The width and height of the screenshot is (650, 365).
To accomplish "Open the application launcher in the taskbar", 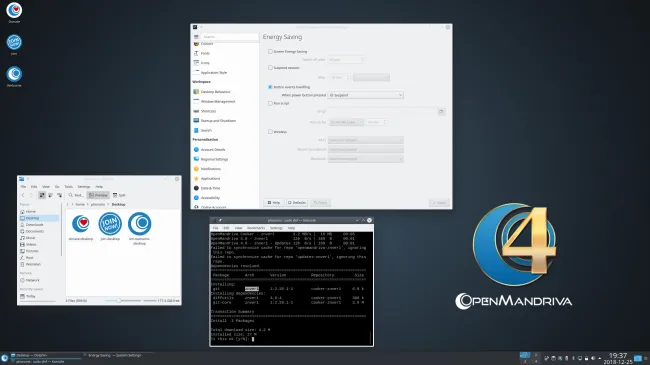I will point(5,358).
